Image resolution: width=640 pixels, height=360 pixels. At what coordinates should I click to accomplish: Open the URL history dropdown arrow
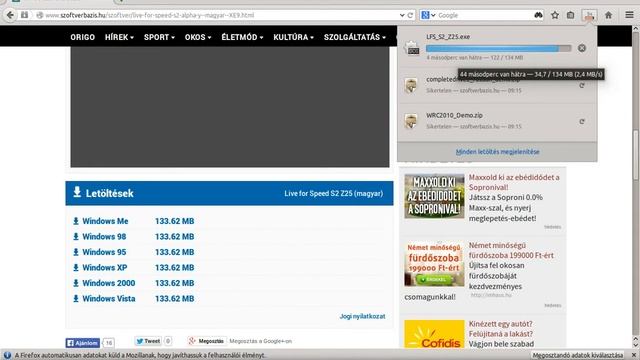coord(402,16)
